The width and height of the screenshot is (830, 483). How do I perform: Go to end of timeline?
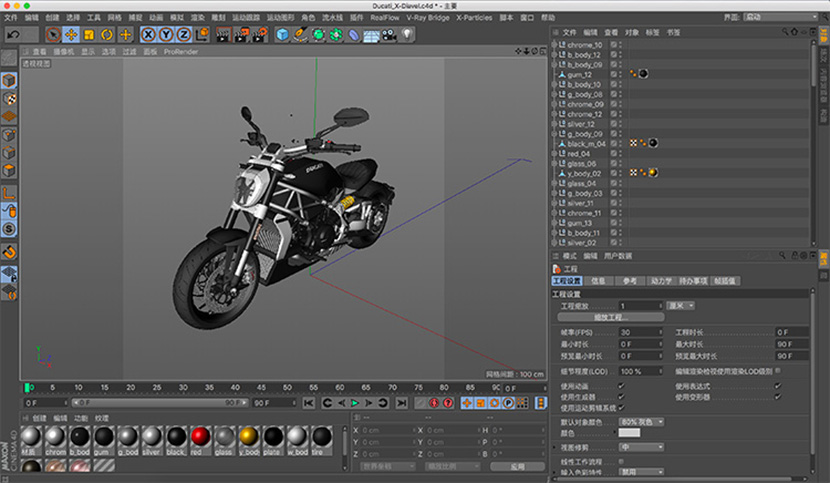pos(402,403)
